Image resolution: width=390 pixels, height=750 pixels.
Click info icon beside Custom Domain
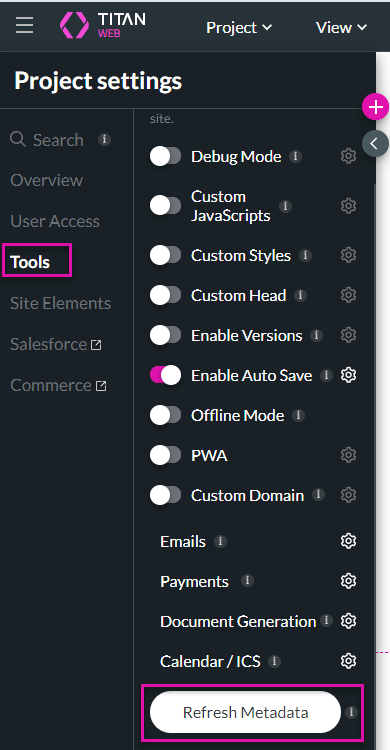(x=318, y=495)
